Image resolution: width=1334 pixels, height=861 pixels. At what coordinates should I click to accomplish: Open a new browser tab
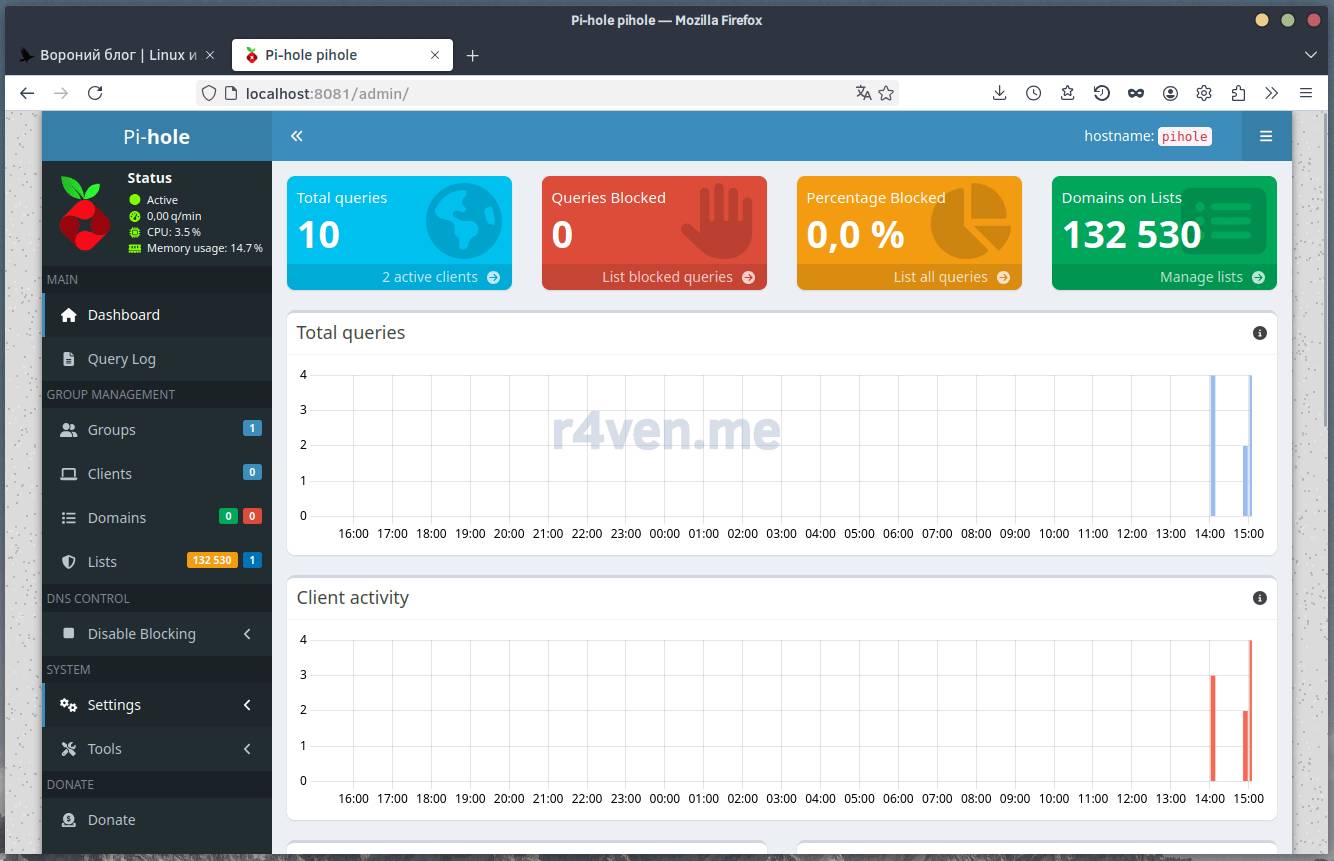[472, 55]
